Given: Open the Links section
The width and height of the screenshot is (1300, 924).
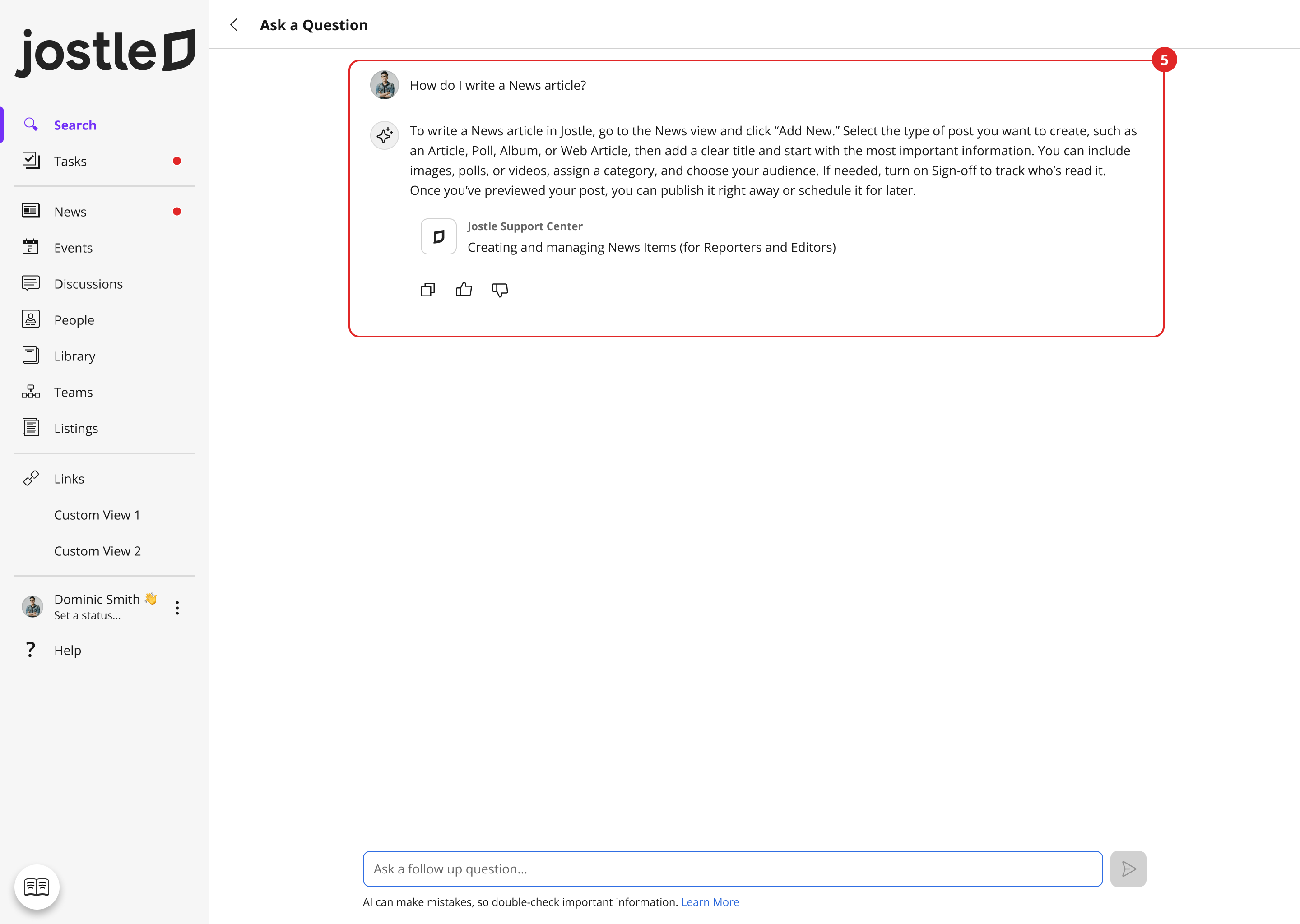Looking at the screenshot, I should tap(68, 479).
